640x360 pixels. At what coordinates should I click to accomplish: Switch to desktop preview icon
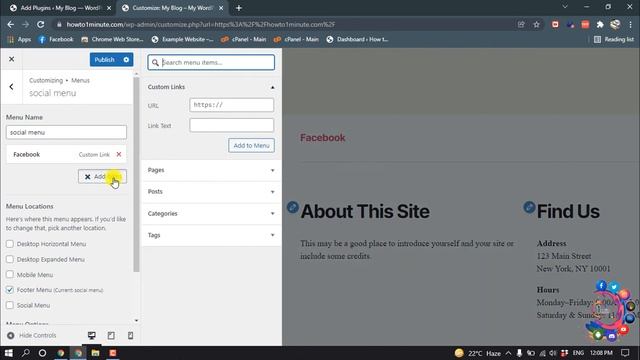pos(92,336)
